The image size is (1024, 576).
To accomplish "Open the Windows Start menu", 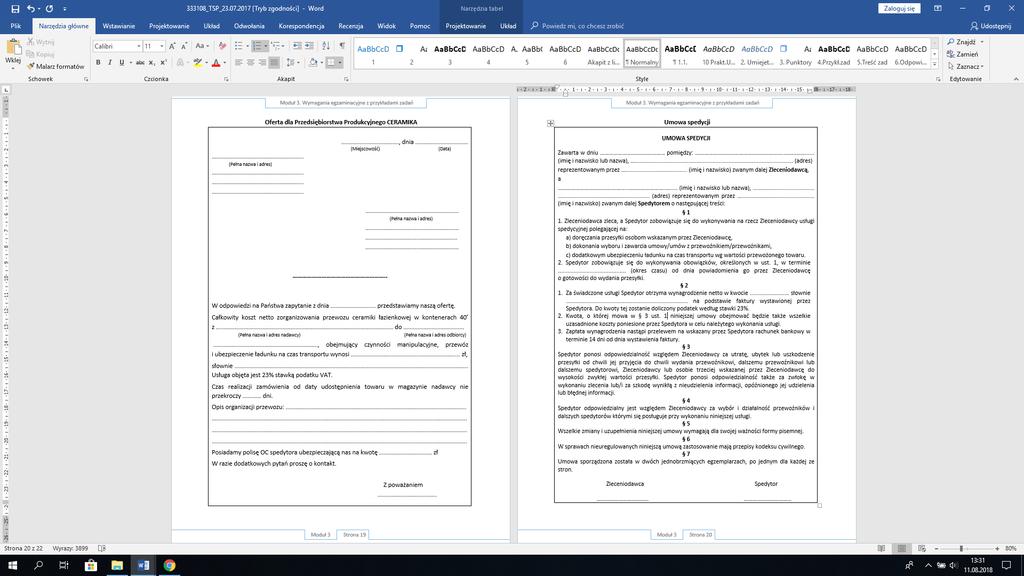I will click(12, 566).
